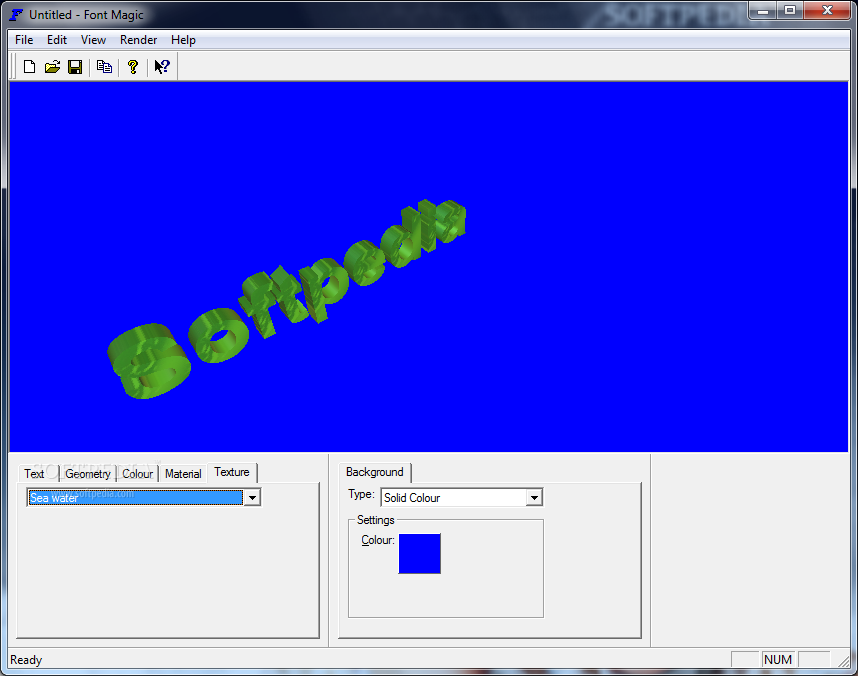The width and height of the screenshot is (858, 676).
Task: Minimize the Font Magic window
Action: click(763, 10)
